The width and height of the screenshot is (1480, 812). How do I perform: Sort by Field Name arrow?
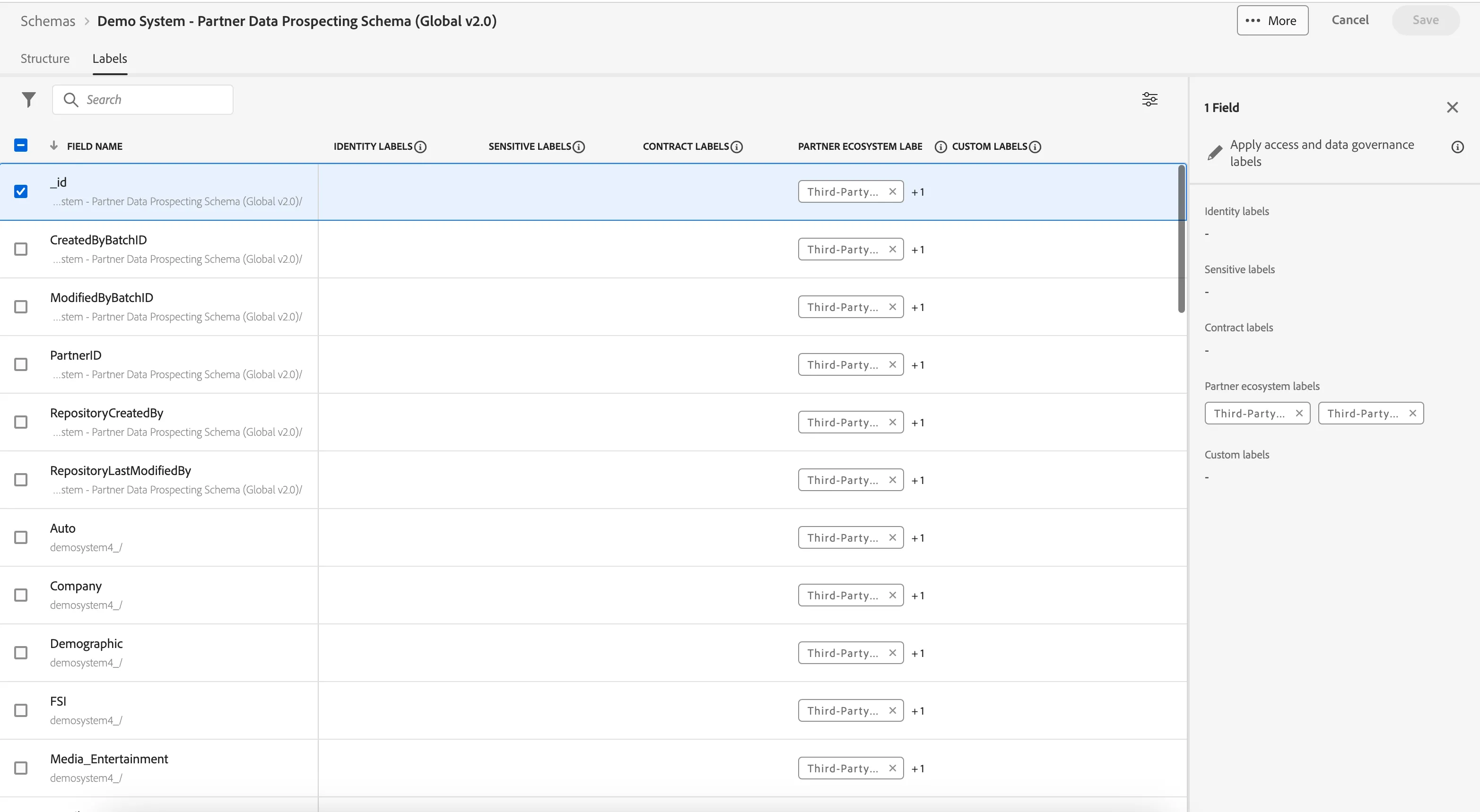click(54, 146)
